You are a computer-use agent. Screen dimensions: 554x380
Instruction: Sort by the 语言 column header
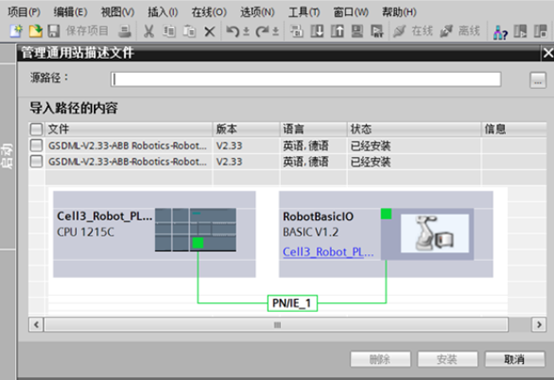313,129
